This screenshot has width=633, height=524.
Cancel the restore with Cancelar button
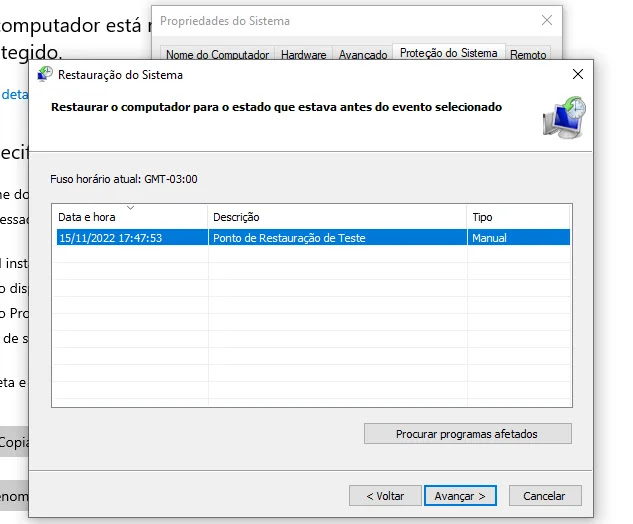[x=544, y=496]
